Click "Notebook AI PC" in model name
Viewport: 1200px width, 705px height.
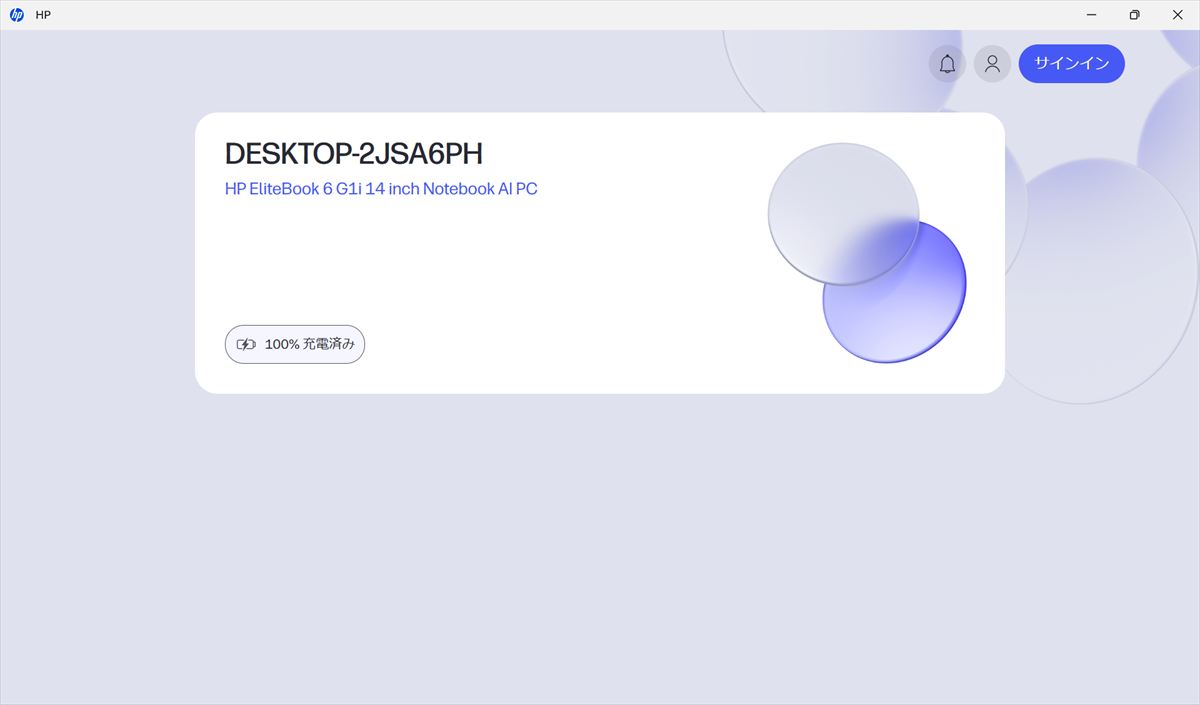480,189
